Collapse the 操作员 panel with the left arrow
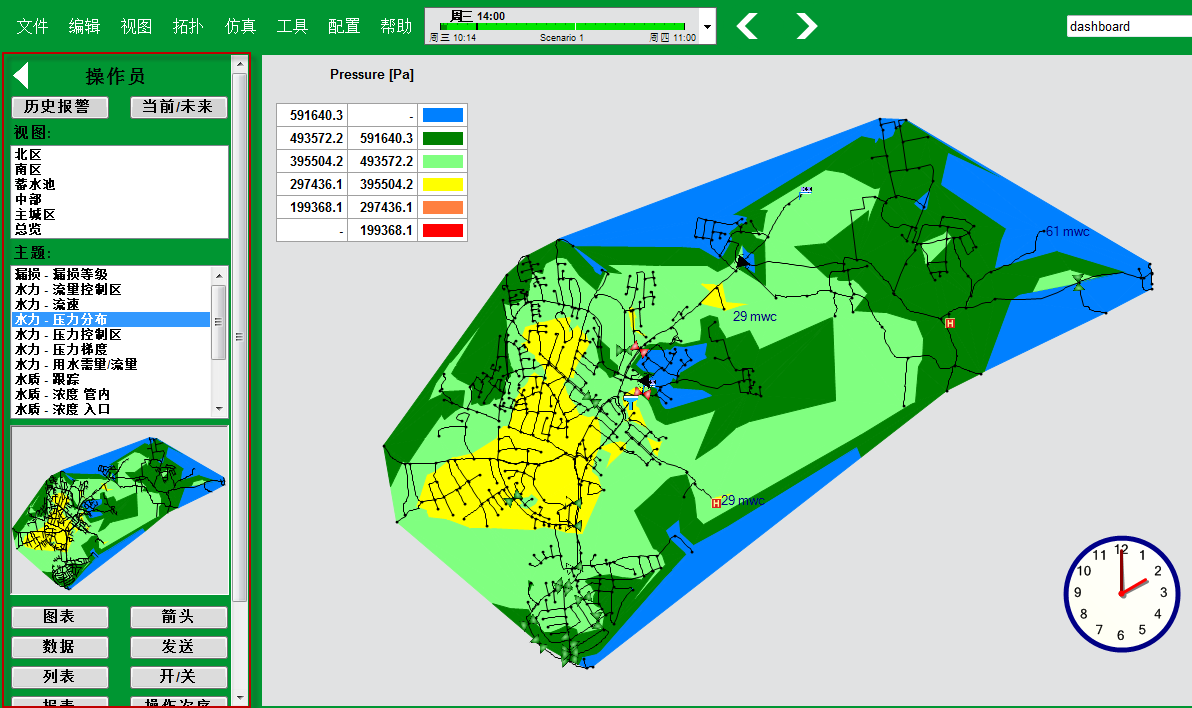Image resolution: width=1192 pixels, height=708 pixels. click(x=21, y=76)
